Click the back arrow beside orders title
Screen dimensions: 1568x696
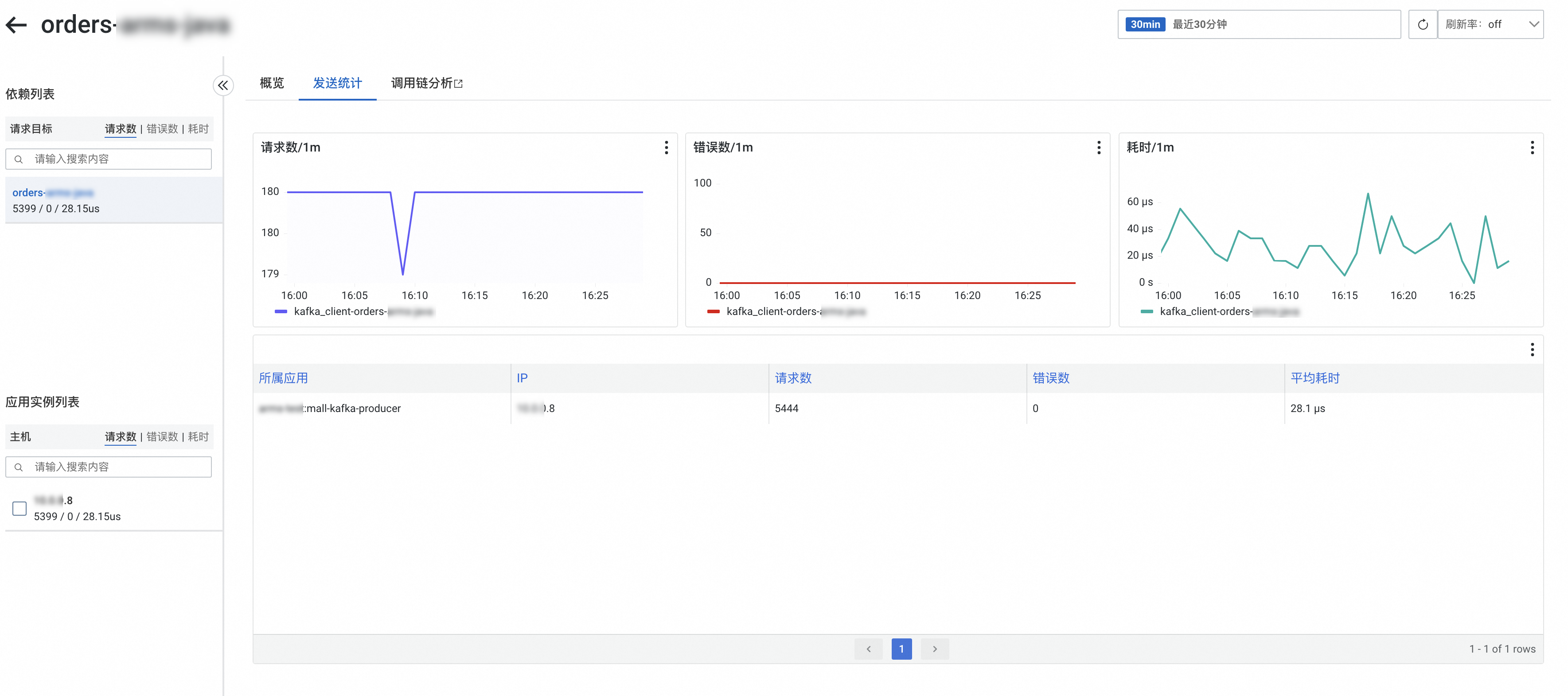(x=16, y=25)
